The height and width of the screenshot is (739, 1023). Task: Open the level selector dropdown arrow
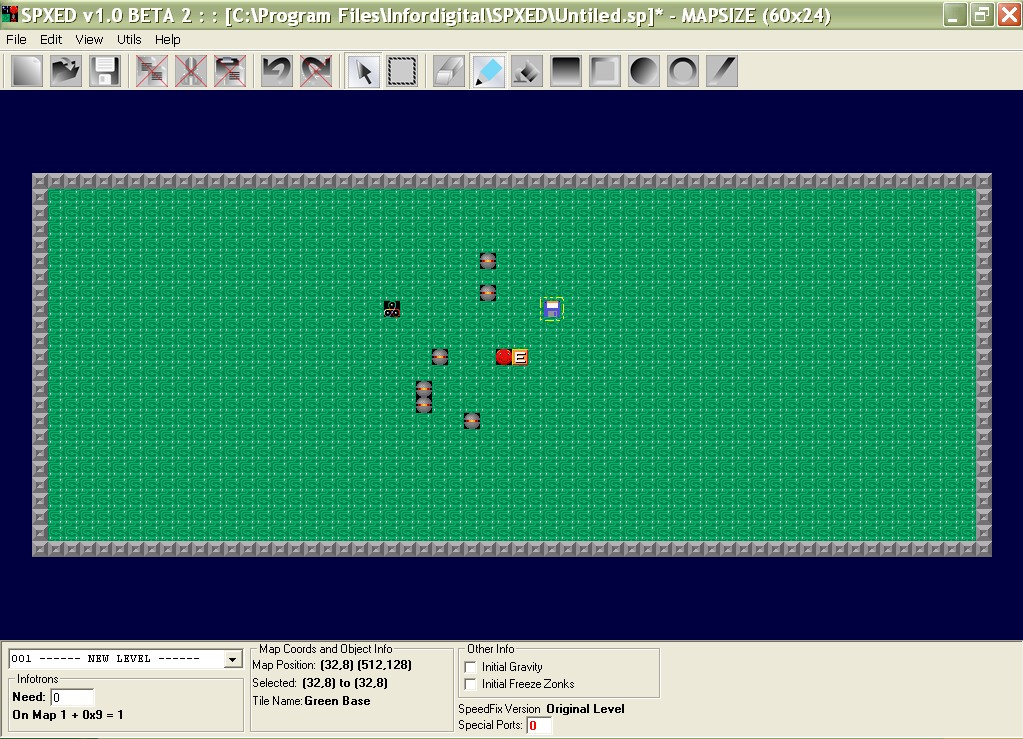coord(232,659)
